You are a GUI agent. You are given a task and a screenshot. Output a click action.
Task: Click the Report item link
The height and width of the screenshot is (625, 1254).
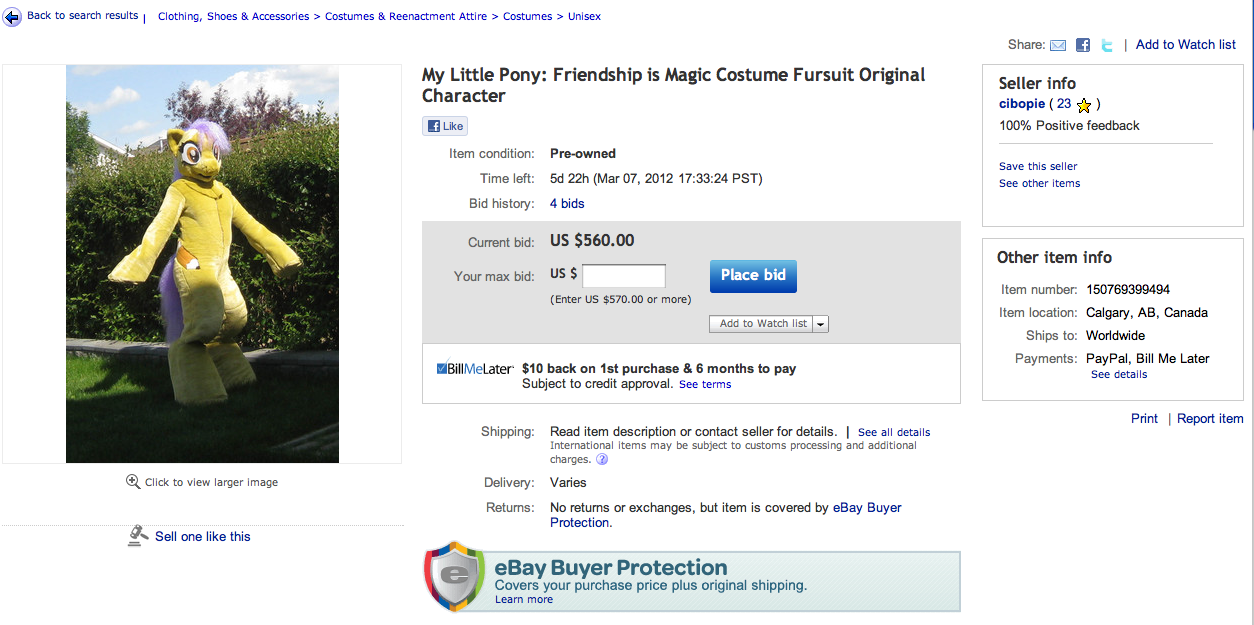tap(1210, 419)
